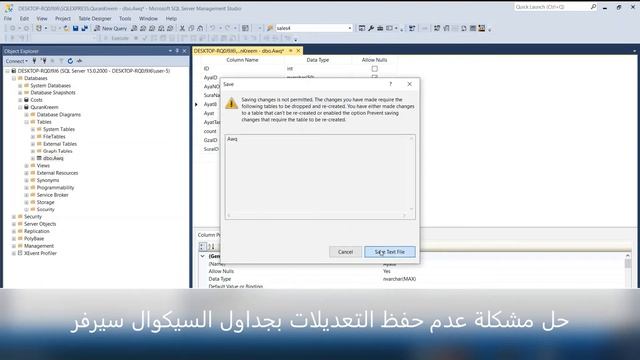Toggle the pin on the dbo.Awq tab
The image size is (640, 360).
(x=291, y=51)
